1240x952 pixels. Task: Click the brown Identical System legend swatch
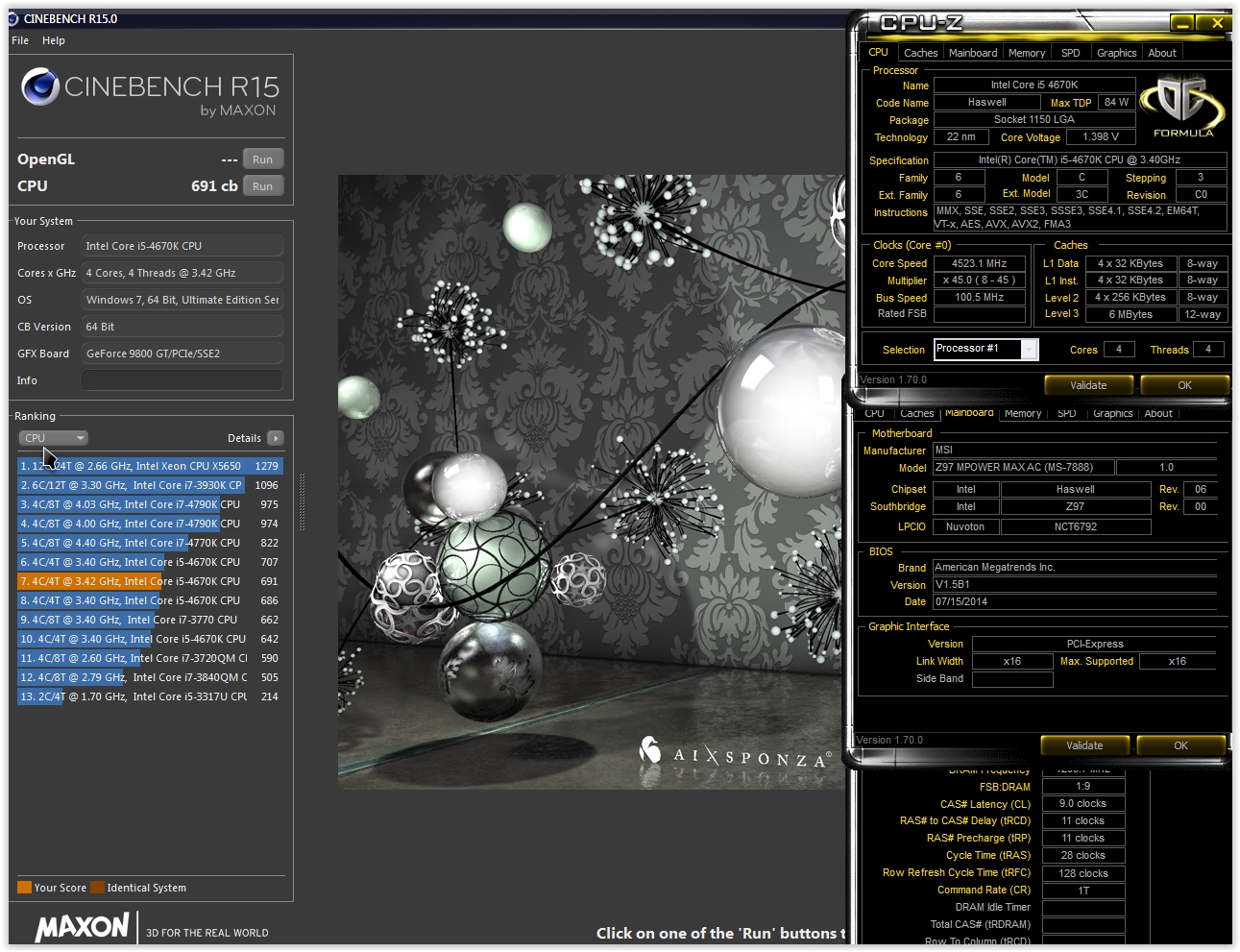coord(97,888)
